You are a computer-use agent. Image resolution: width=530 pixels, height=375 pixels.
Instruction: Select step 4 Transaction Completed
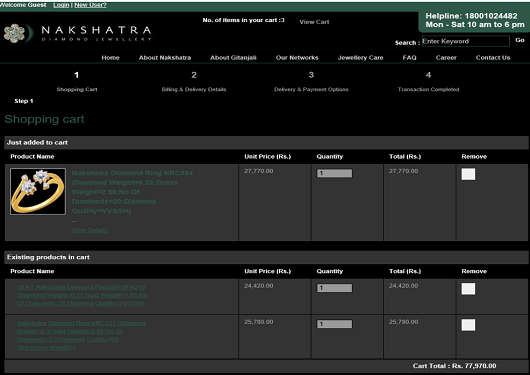point(428,81)
